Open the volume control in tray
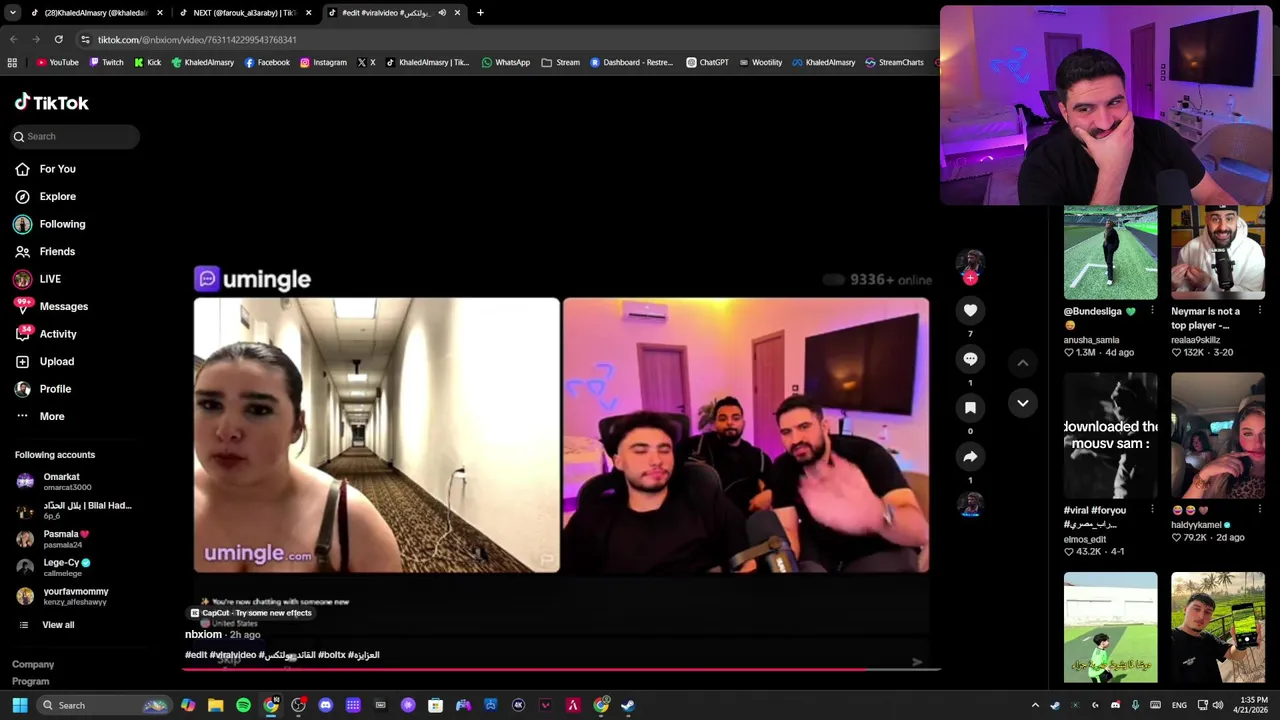 pos(1217,705)
